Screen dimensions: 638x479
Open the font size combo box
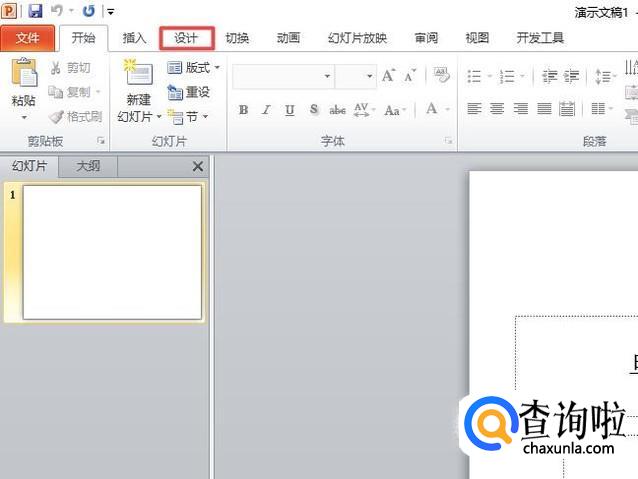[355, 76]
